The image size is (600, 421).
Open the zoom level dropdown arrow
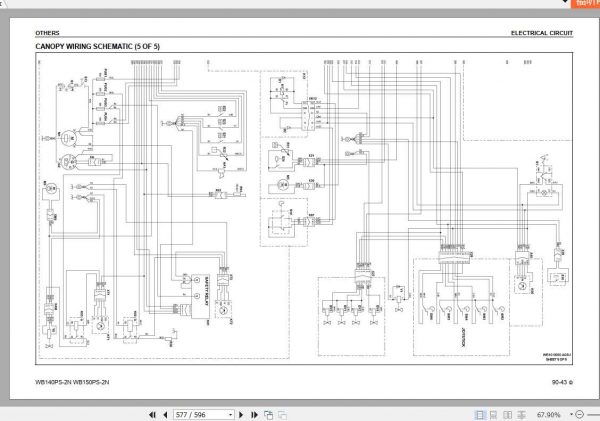572,414
